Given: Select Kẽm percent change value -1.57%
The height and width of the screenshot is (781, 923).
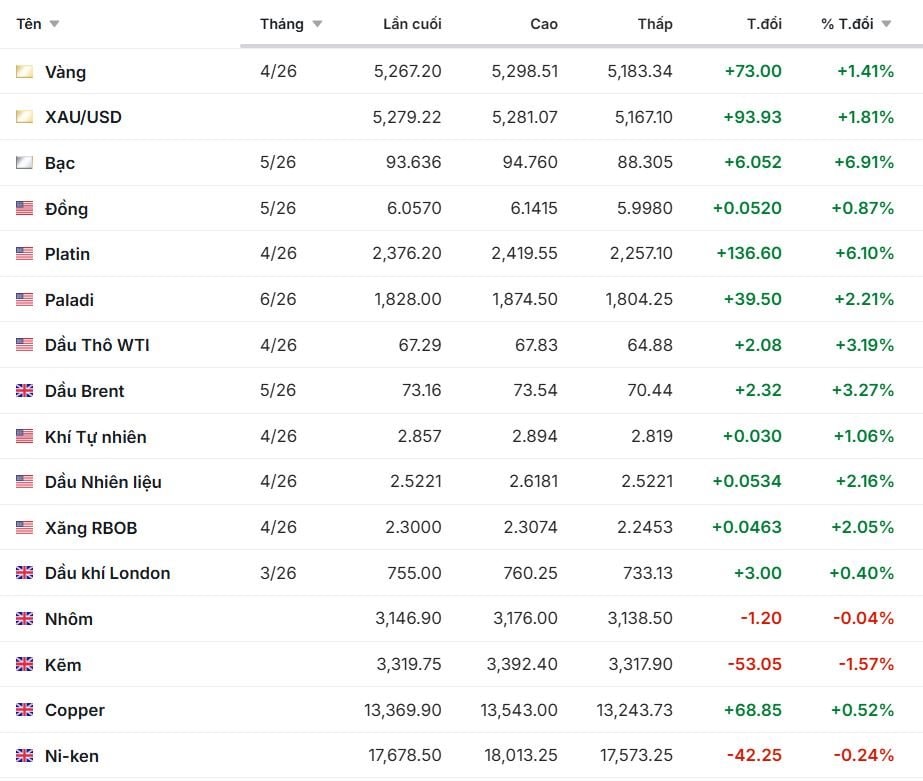Looking at the screenshot, I should tap(863, 665).
